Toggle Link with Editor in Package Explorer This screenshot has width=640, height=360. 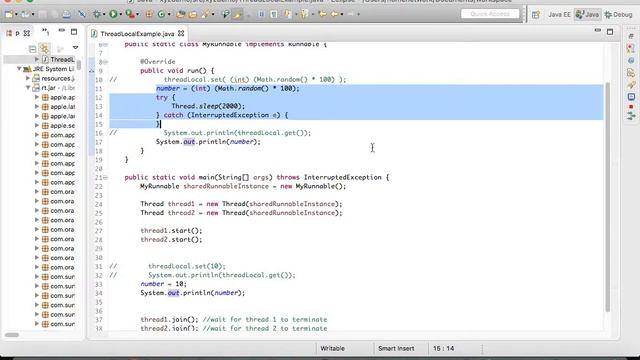pos(44,49)
